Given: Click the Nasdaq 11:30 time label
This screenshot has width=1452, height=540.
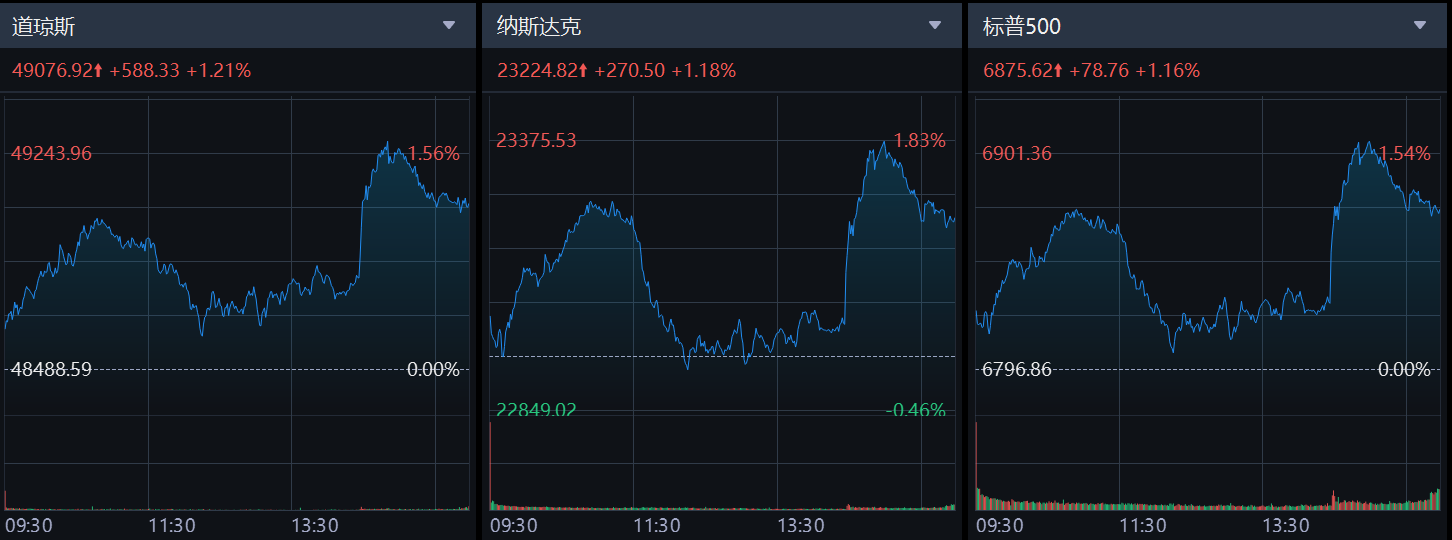Looking at the screenshot, I should (657, 525).
